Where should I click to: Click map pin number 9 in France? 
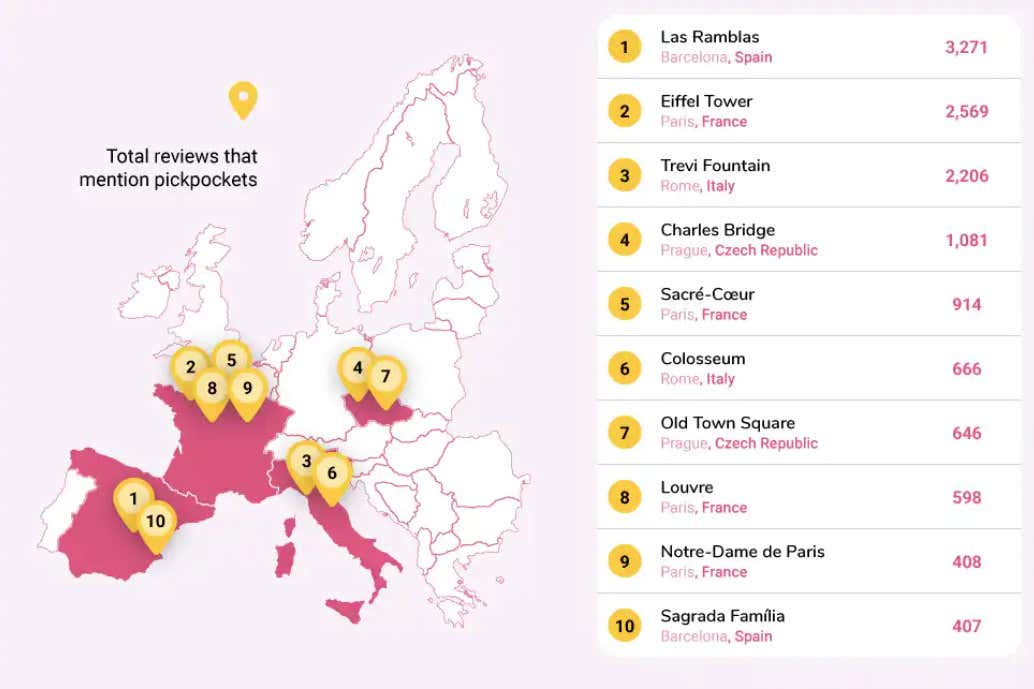[247, 387]
